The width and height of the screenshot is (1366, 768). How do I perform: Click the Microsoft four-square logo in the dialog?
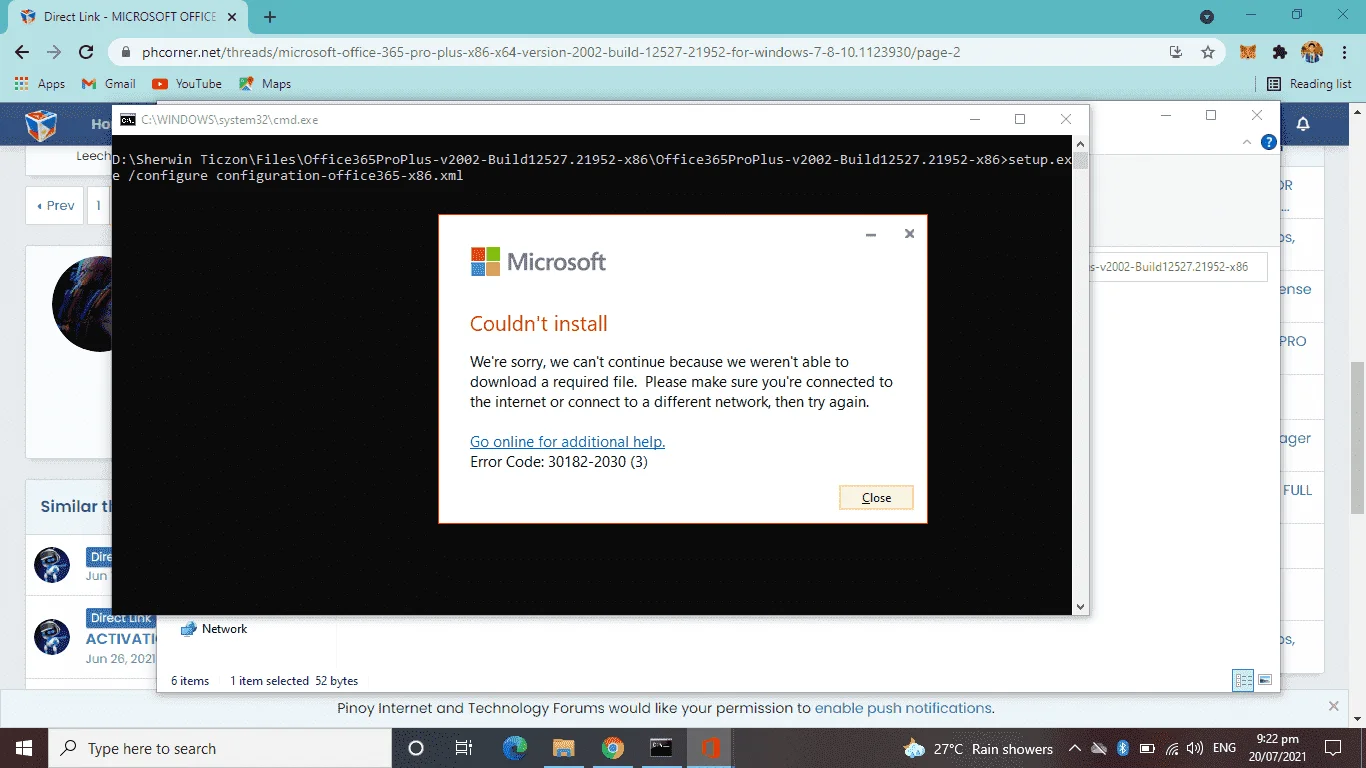[485, 262]
